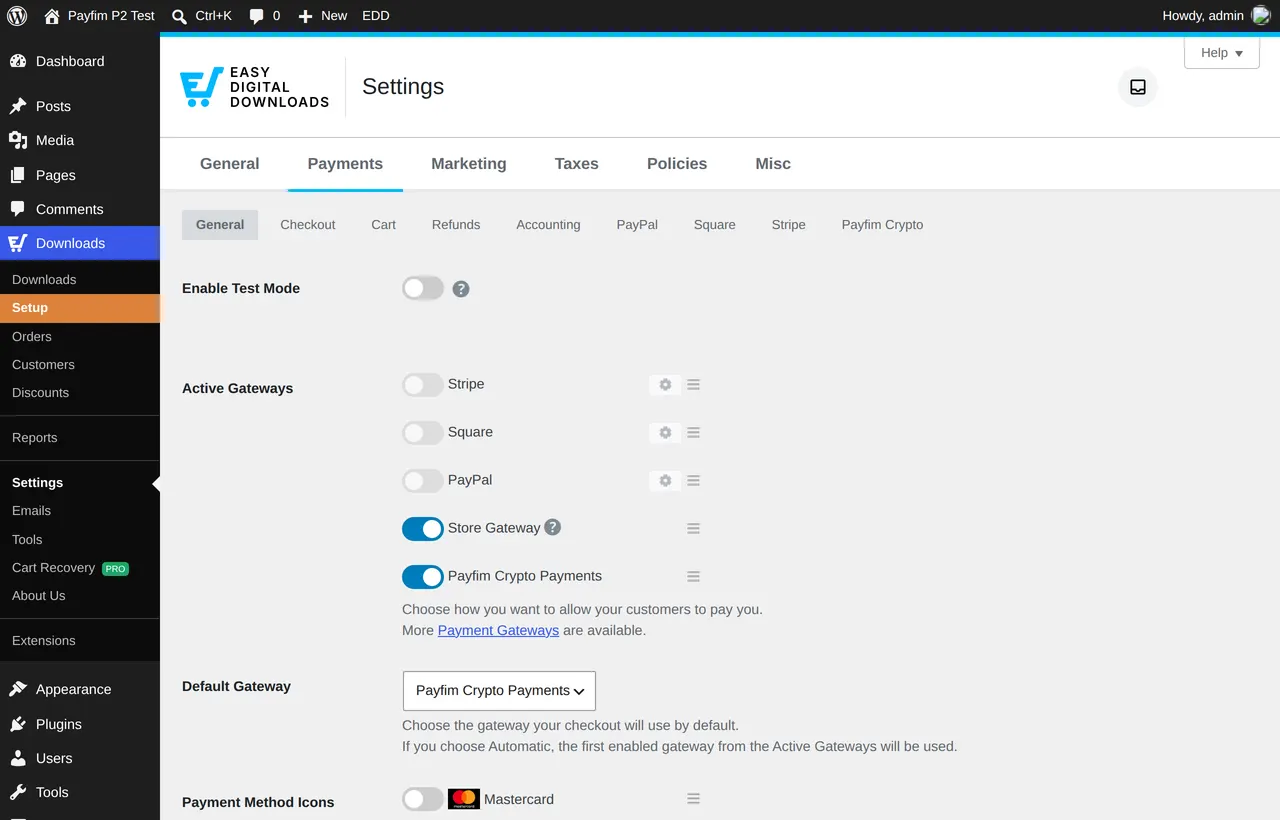
Task: Disable Payfim Crypto Payments toggle
Action: (x=423, y=577)
